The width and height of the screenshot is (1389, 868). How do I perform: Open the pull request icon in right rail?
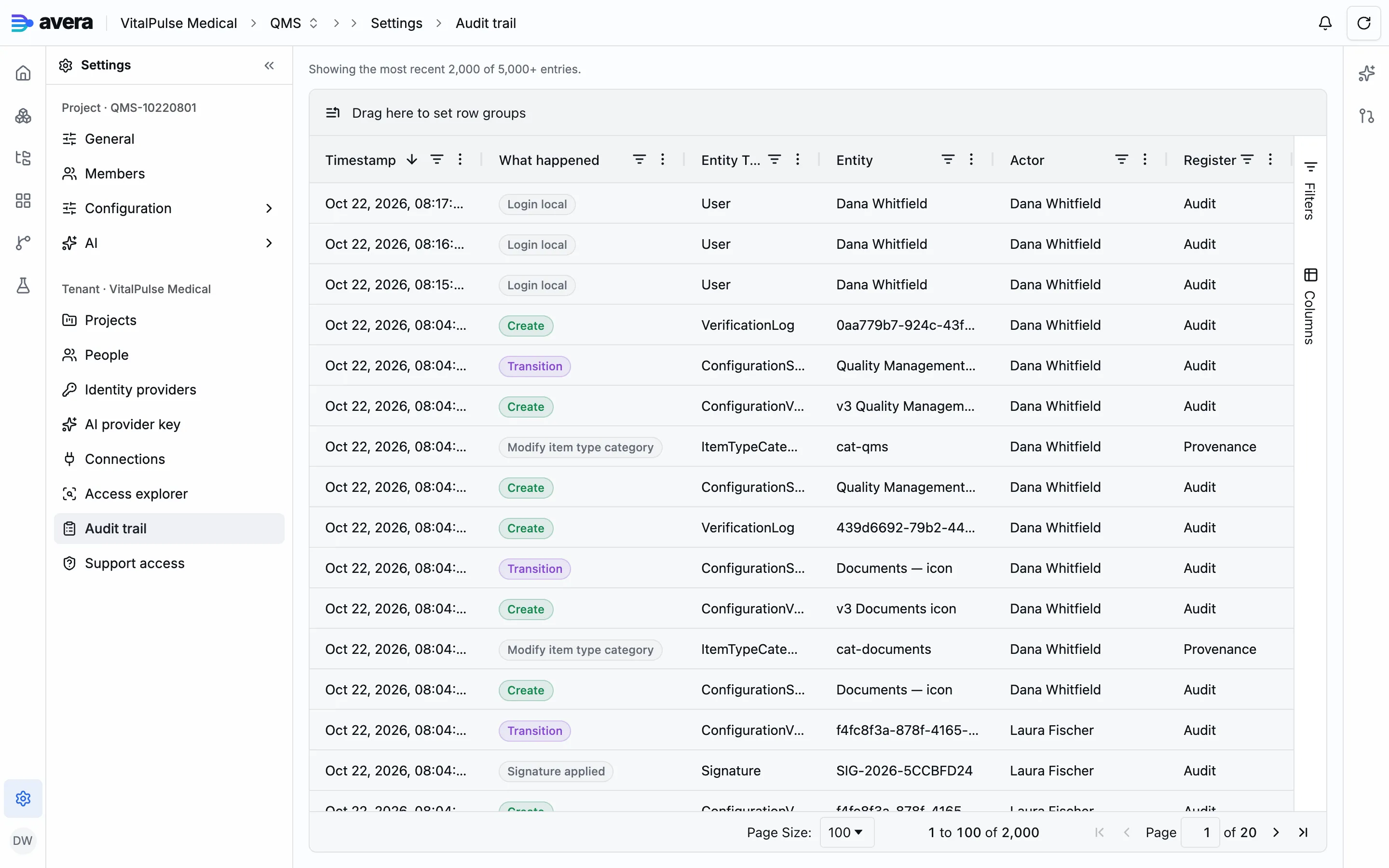tap(1366, 116)
